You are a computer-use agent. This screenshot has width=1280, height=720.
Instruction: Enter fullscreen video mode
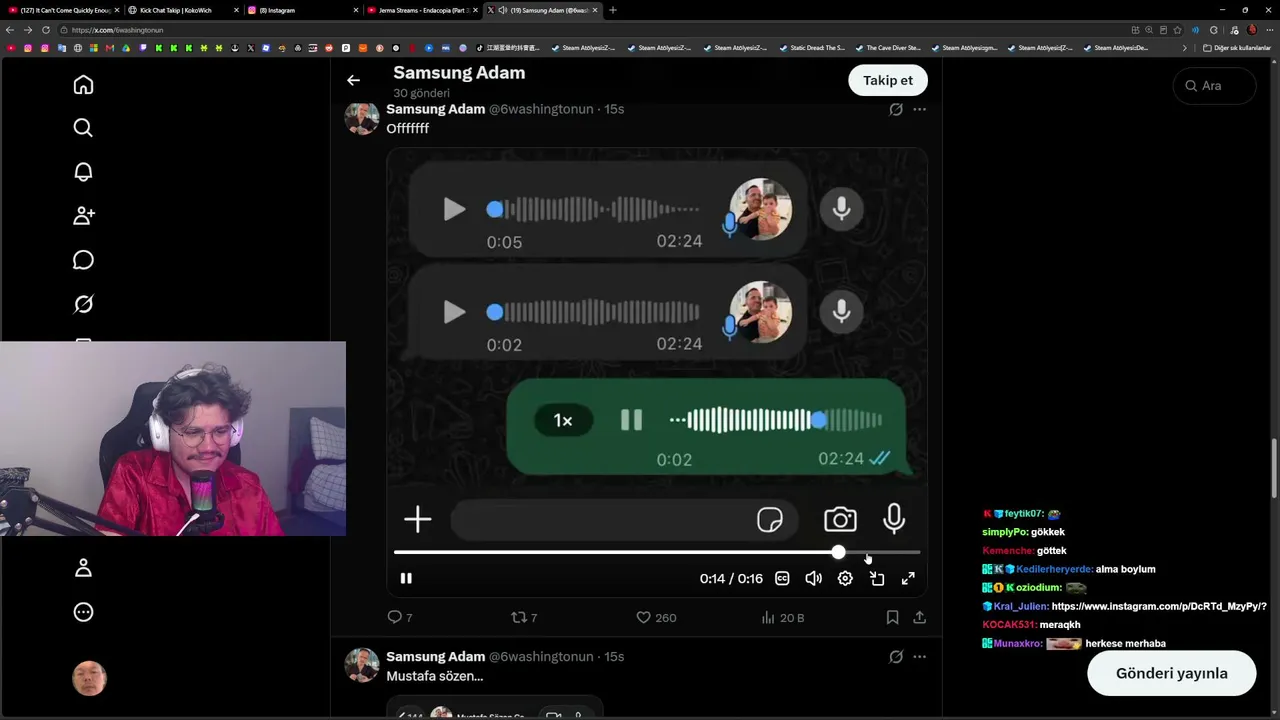point(908,578)
